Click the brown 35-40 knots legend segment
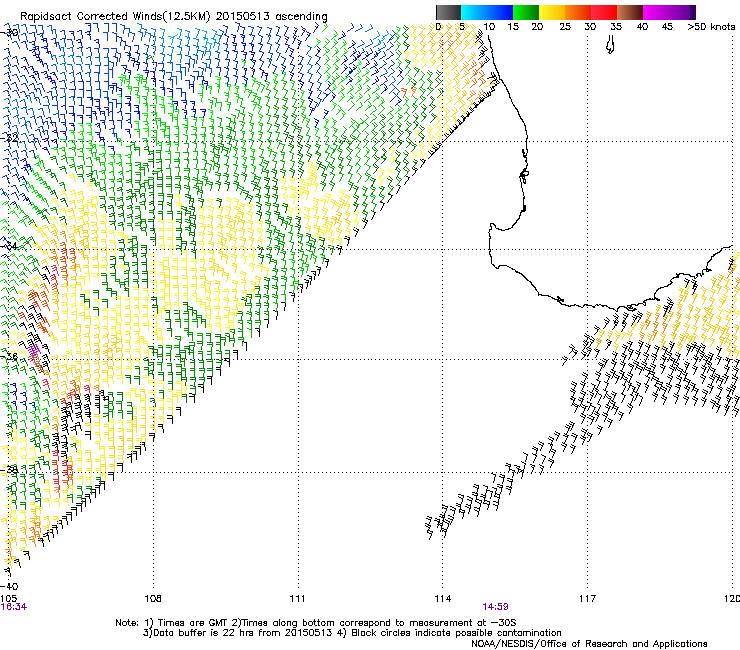 [x=630, y=12]
